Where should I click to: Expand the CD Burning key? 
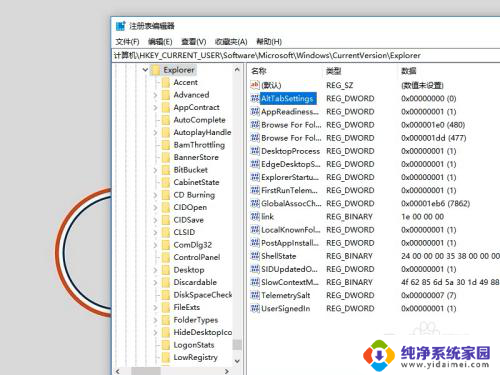(155, 195)
